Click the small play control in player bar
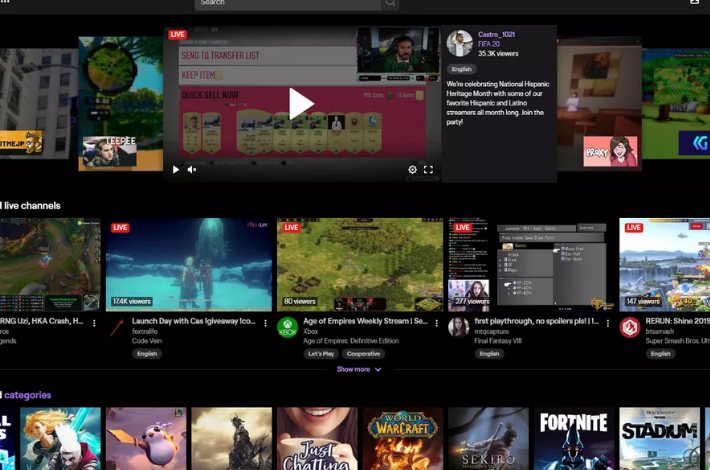The width and height of the screenshot is (710, 470). click(176, 169)
